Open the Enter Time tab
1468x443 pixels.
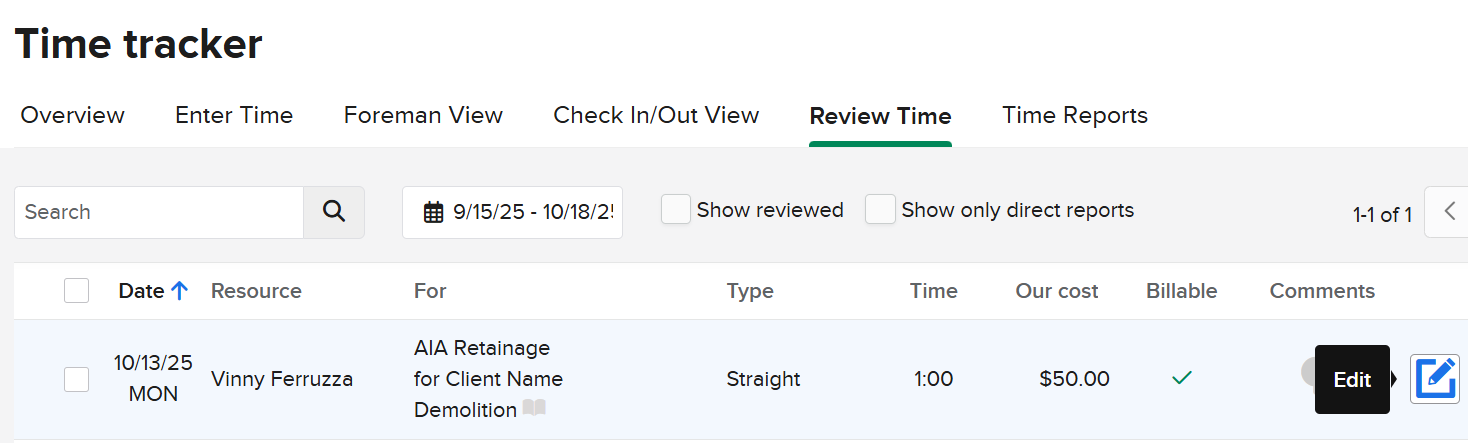(x=234, y=116)
